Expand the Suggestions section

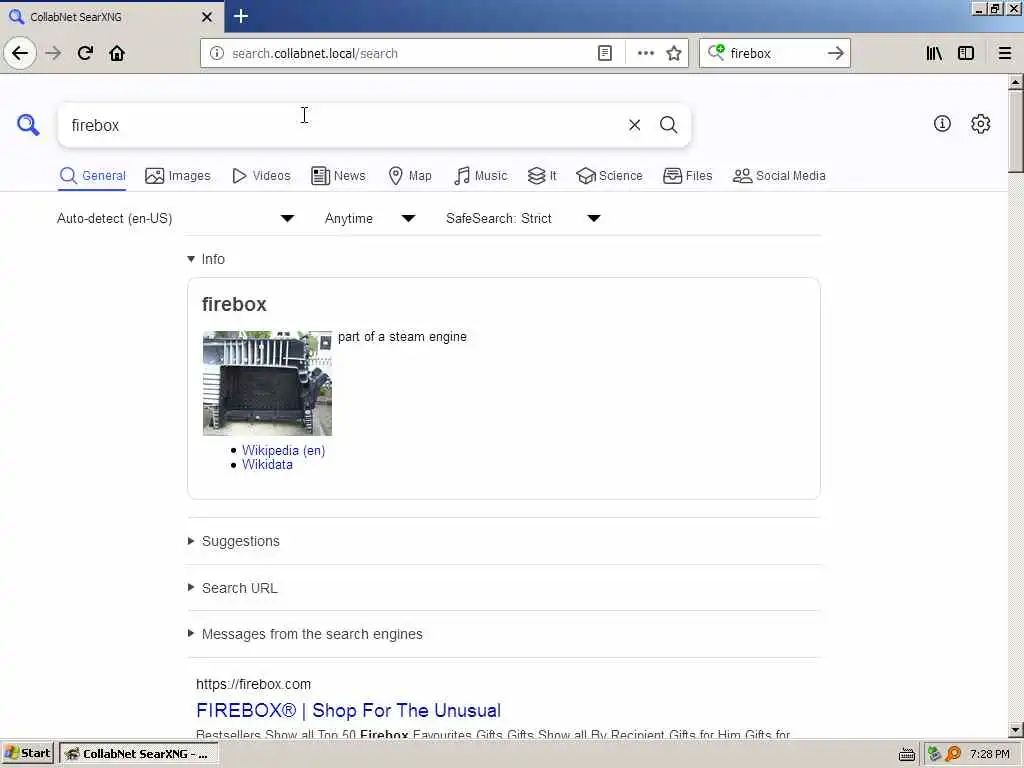pos(234,541)
